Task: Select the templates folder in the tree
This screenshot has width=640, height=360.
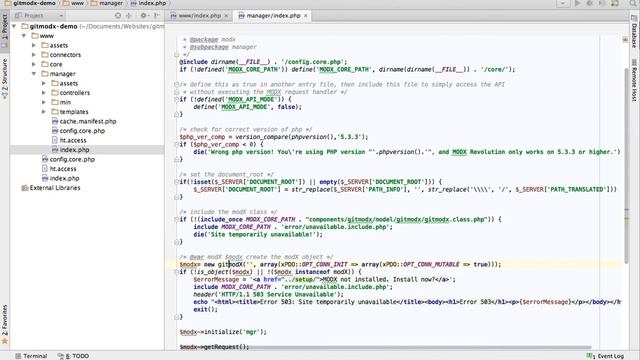Action: (x=70, y=112)
